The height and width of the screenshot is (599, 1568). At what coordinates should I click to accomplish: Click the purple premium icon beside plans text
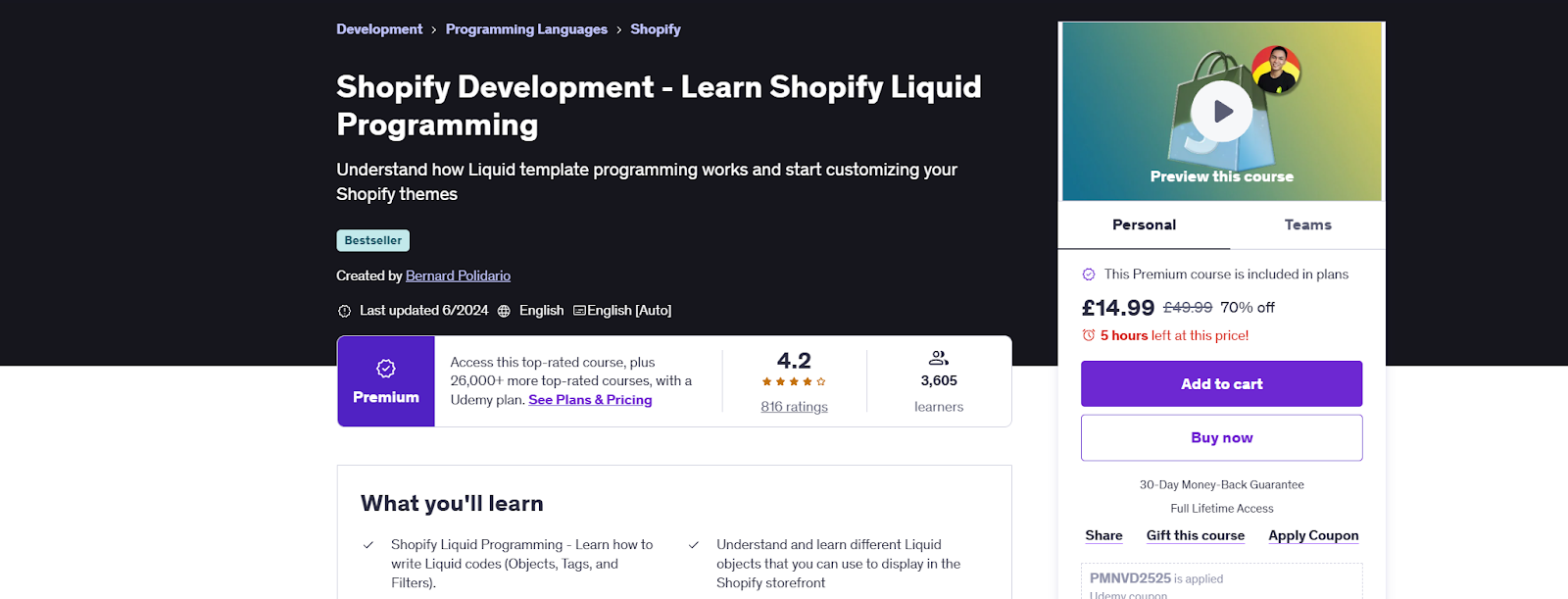1088,275
